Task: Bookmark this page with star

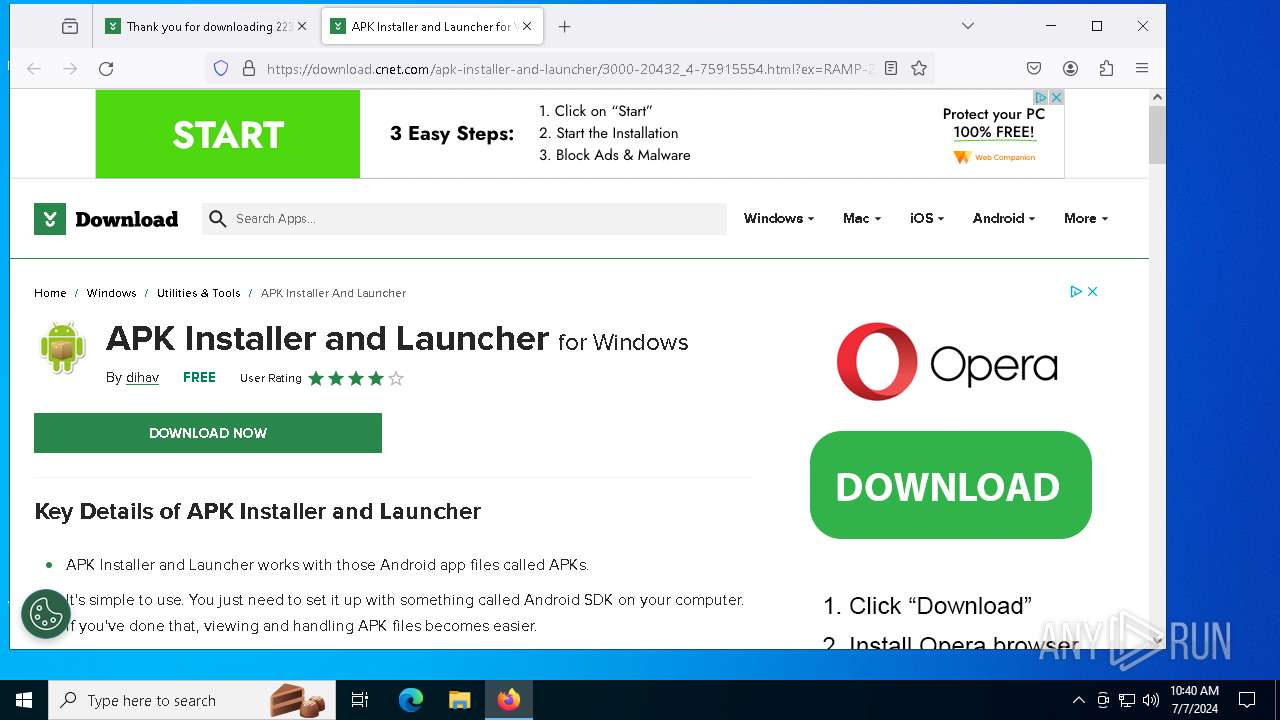Action: [x=919, y=68]
